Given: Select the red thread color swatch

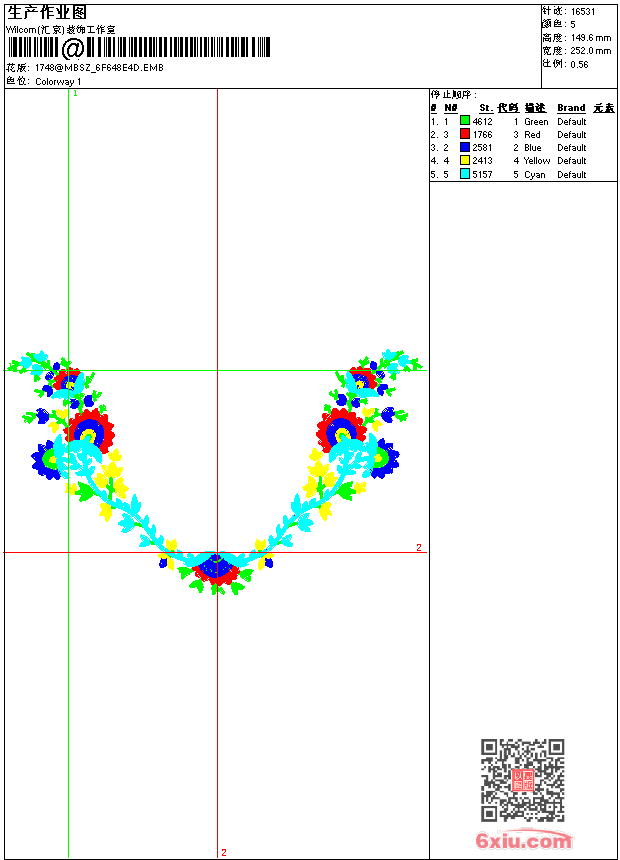Looking at the screenshot, I should (x=465, y=134).
